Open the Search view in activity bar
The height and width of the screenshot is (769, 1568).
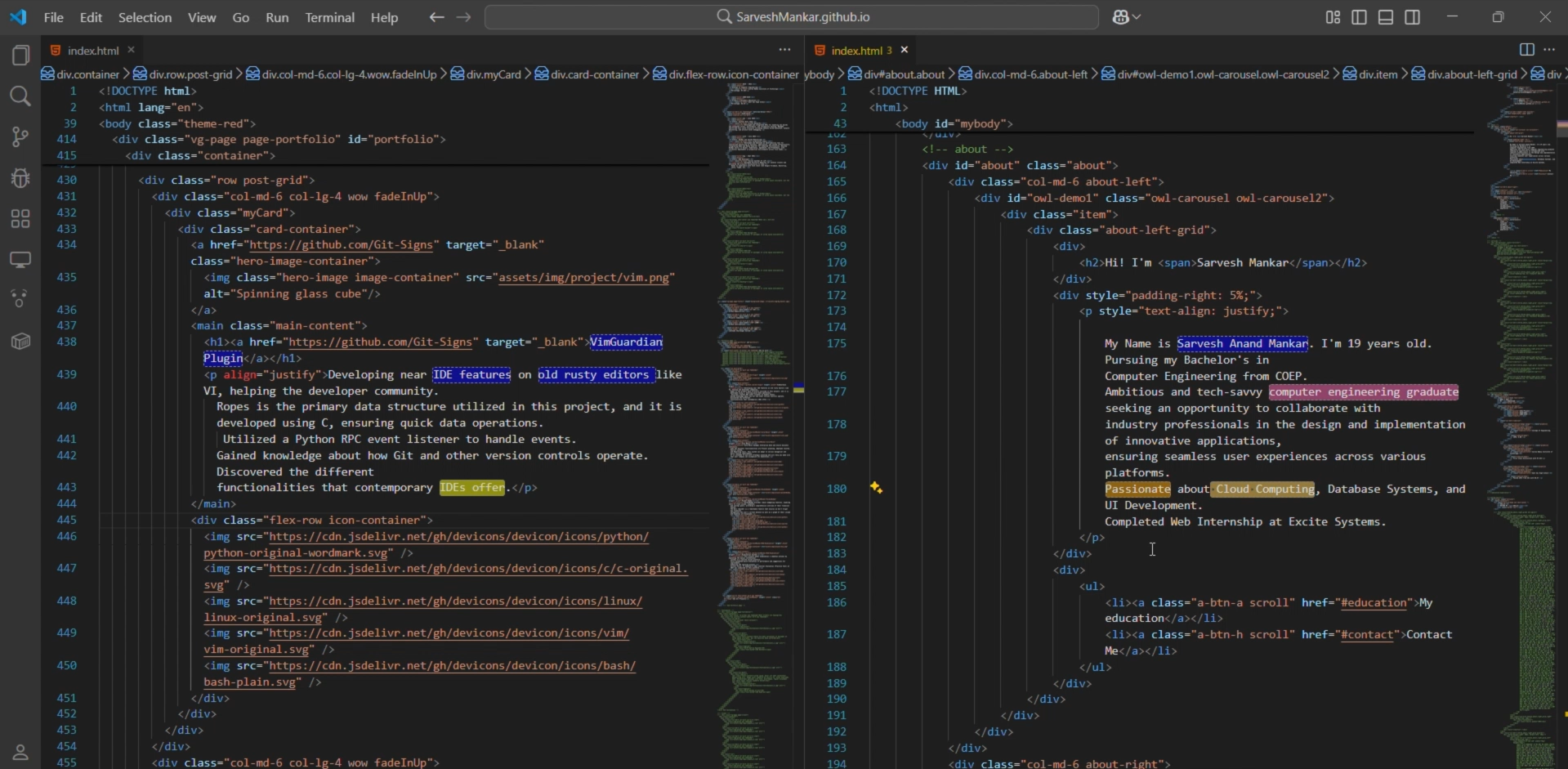click(x=20, y=96)
